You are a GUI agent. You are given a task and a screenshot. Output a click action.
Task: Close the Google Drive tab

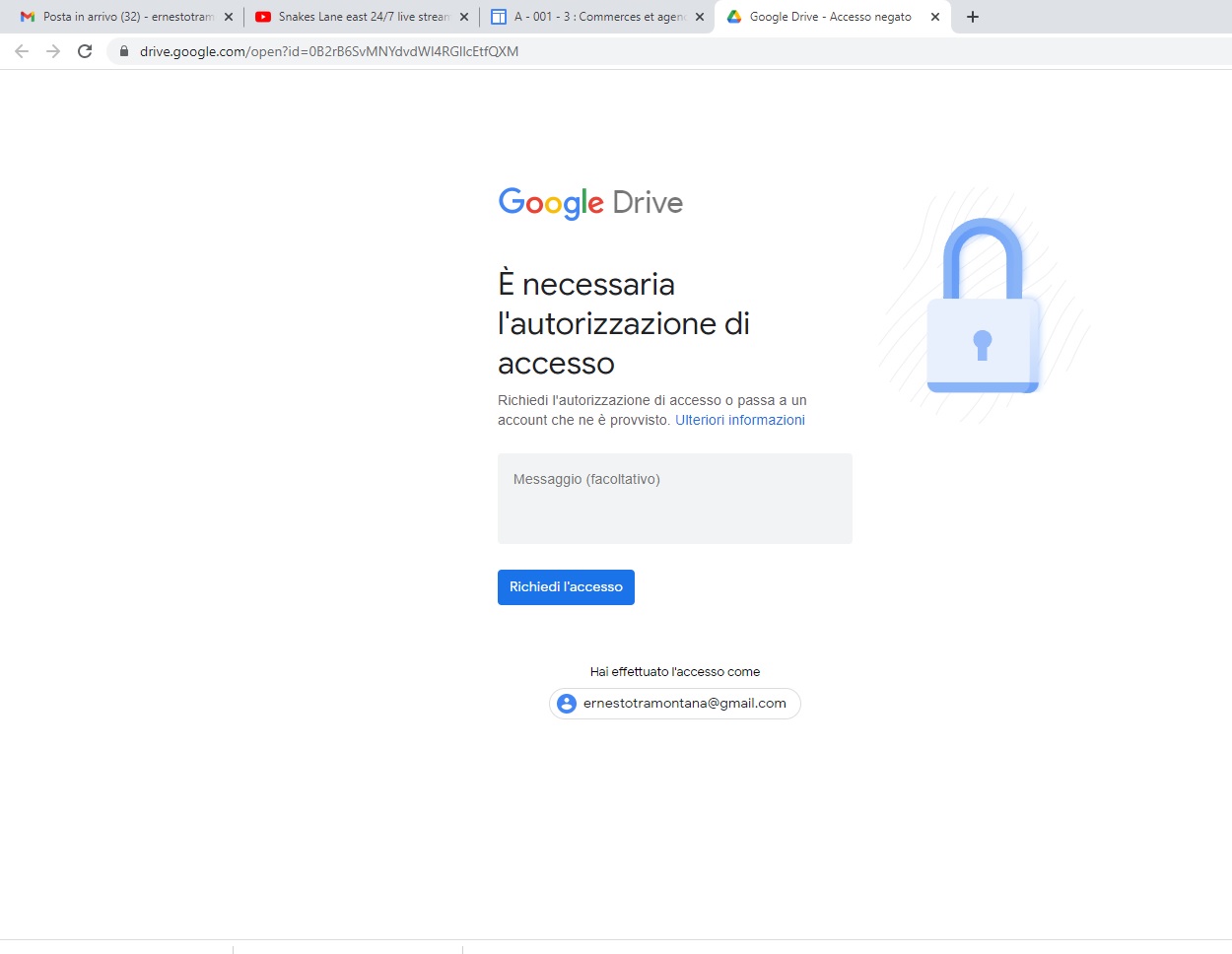coord(935,17)
